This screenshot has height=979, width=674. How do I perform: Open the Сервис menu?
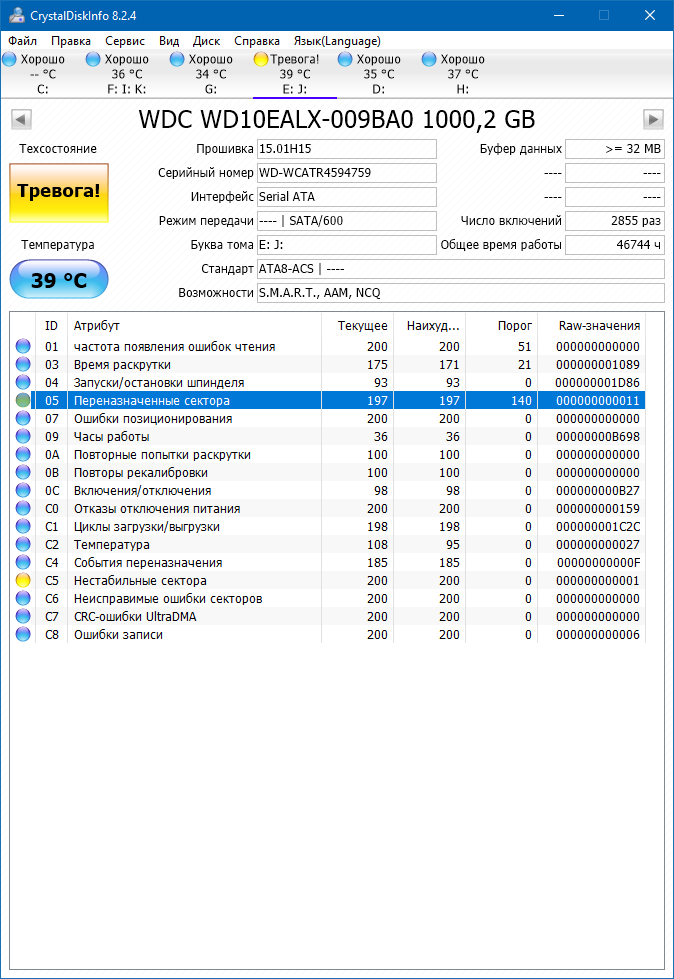click(125, 41)
